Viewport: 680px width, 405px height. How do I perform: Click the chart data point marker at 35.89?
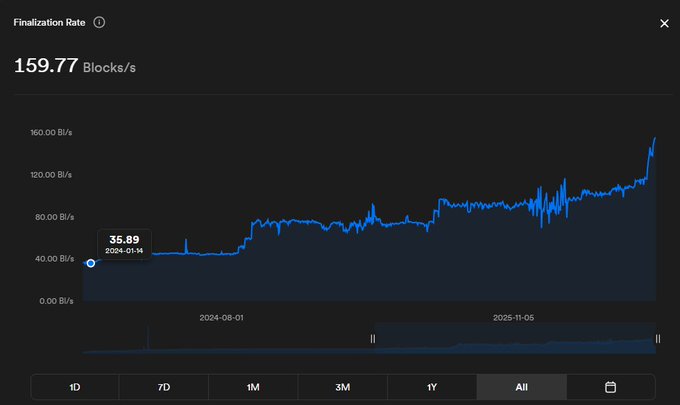(91, 263)
